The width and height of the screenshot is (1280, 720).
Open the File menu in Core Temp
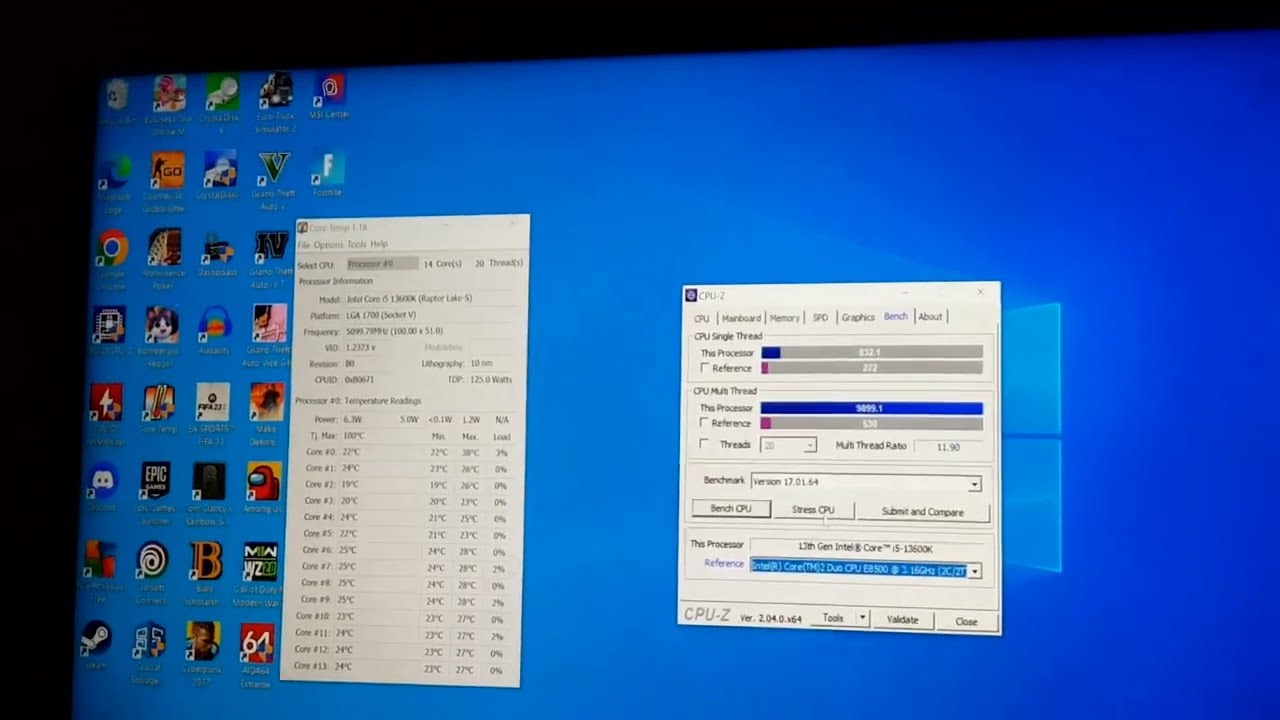click(304, 246)
